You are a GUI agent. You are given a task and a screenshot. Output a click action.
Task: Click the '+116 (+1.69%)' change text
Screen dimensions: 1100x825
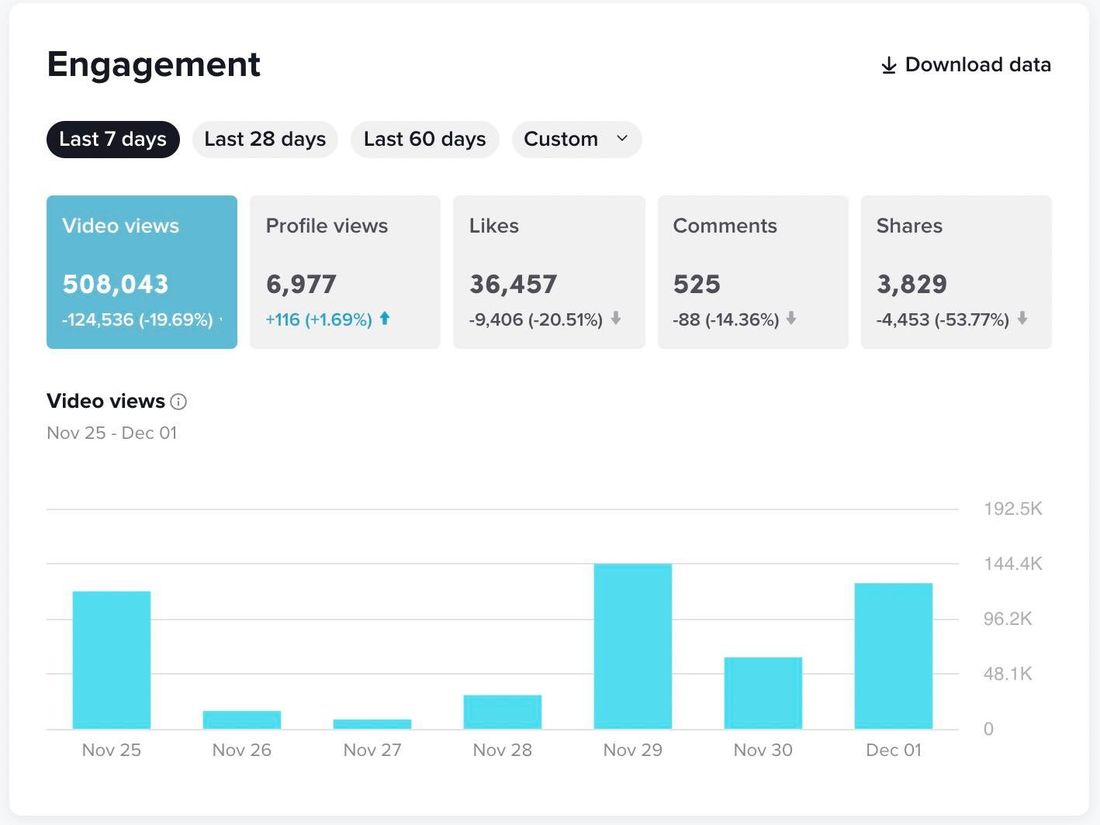pyautogui.click(x=318, y=320)
